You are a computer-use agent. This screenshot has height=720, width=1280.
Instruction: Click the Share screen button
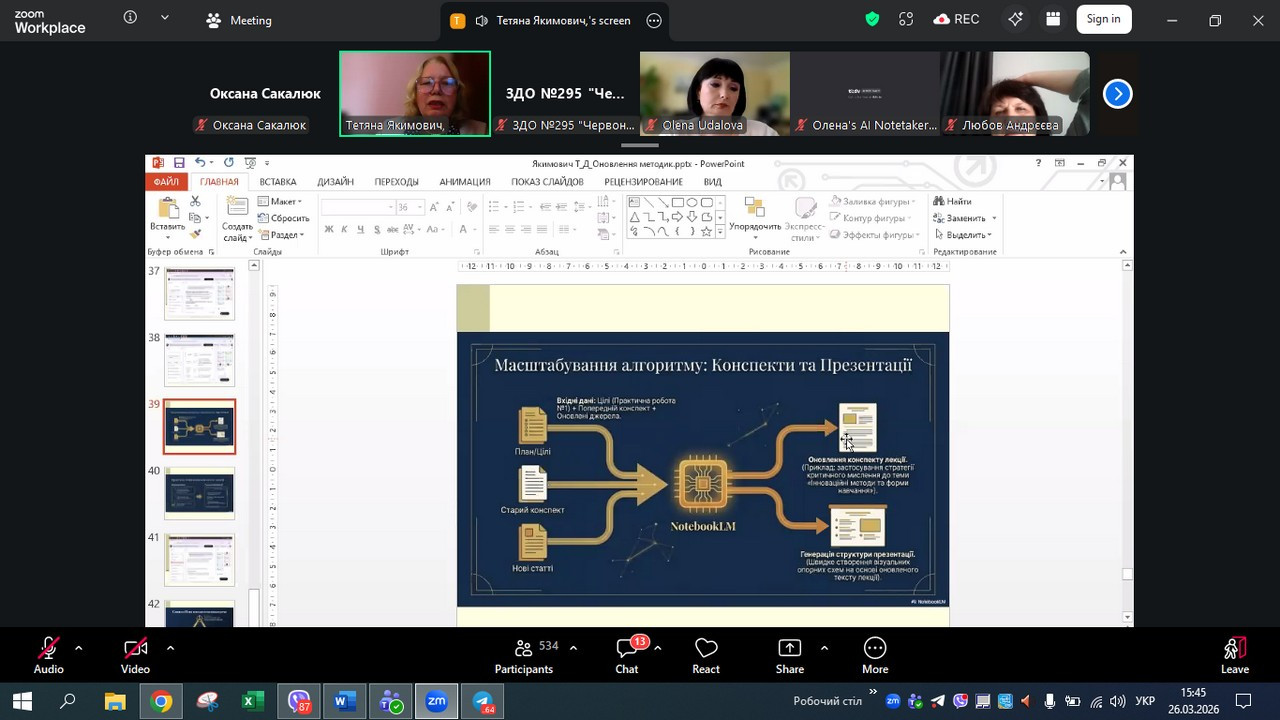(x=789, y=655)
